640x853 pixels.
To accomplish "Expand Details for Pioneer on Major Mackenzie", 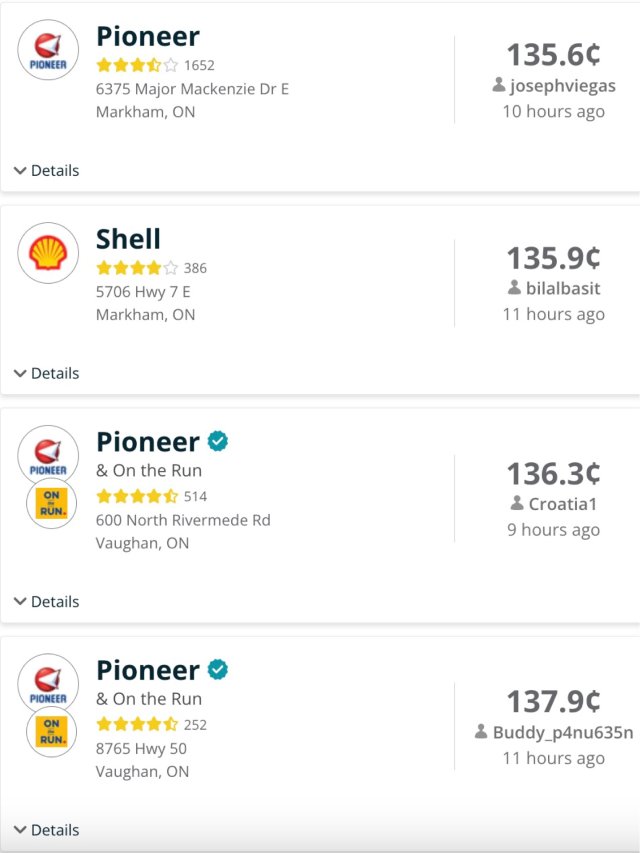I will tap(46, 171).
